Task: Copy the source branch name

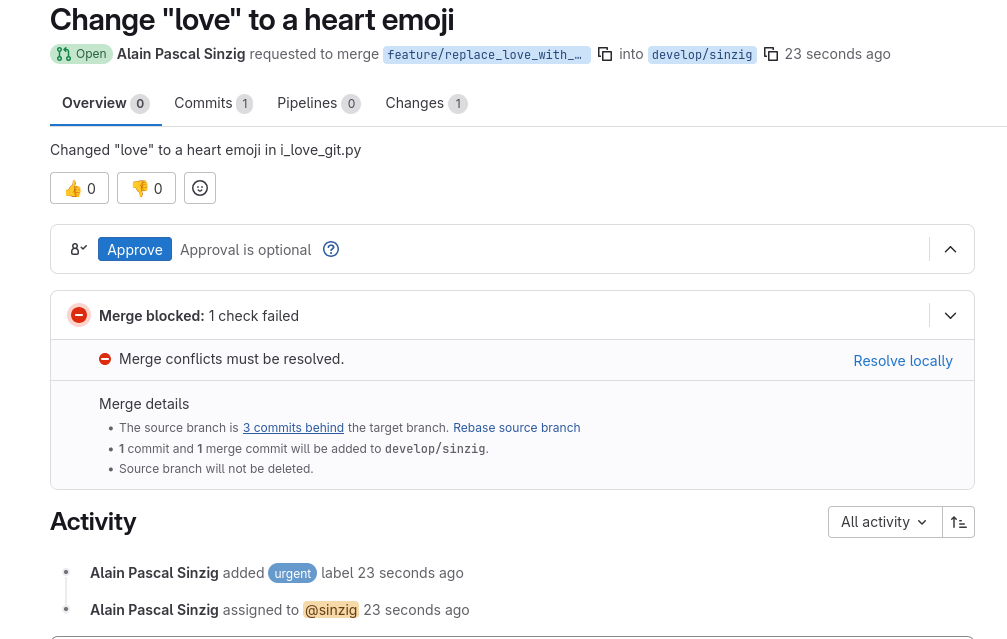Action: (604, 54)
